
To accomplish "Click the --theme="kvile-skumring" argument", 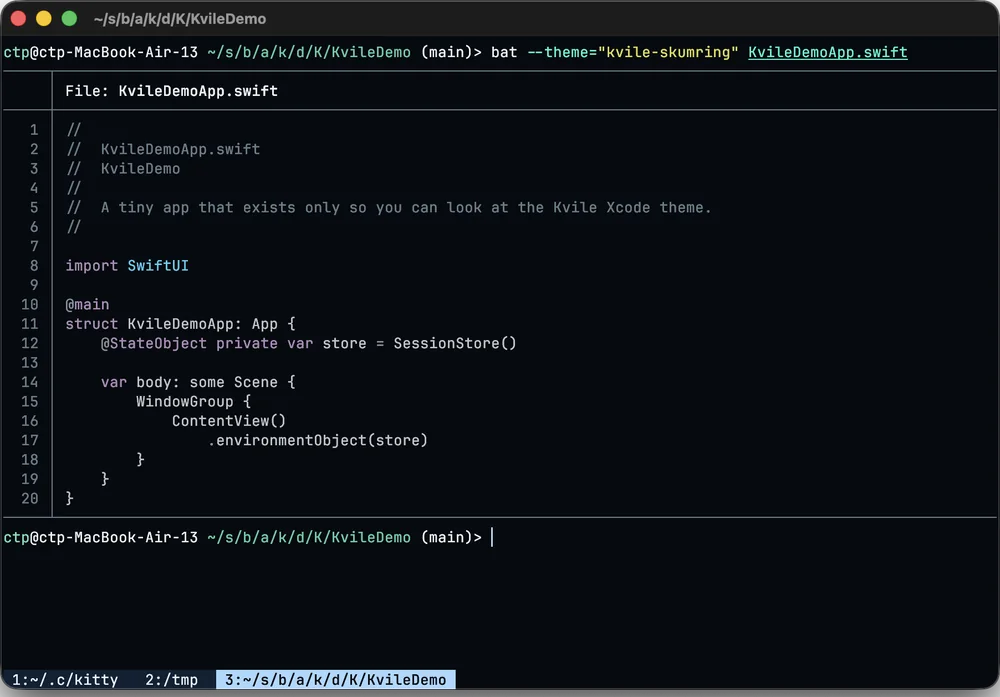I will [x=633, y=52].
